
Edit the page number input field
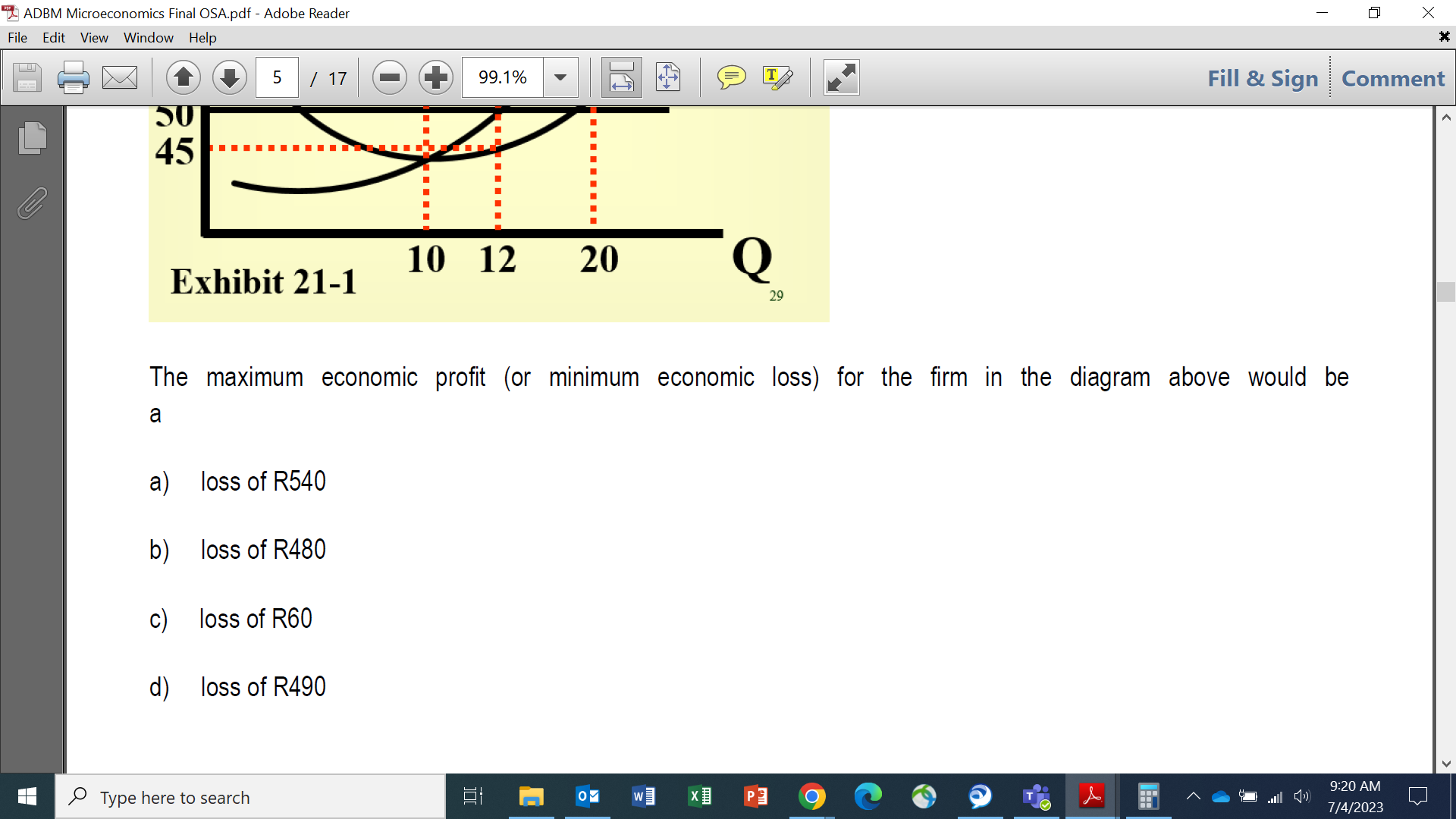277,77
